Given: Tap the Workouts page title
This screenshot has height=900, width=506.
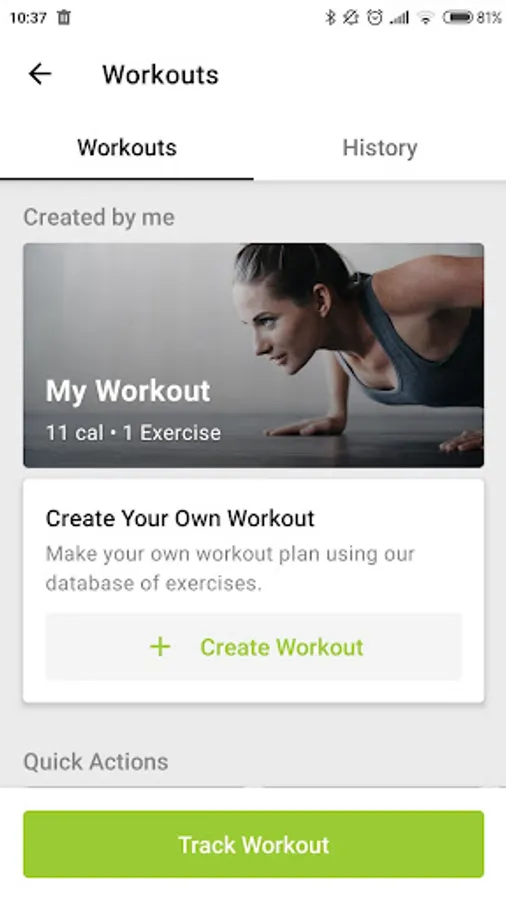Looking at the screenshot, I should click(x=161, y=75).
